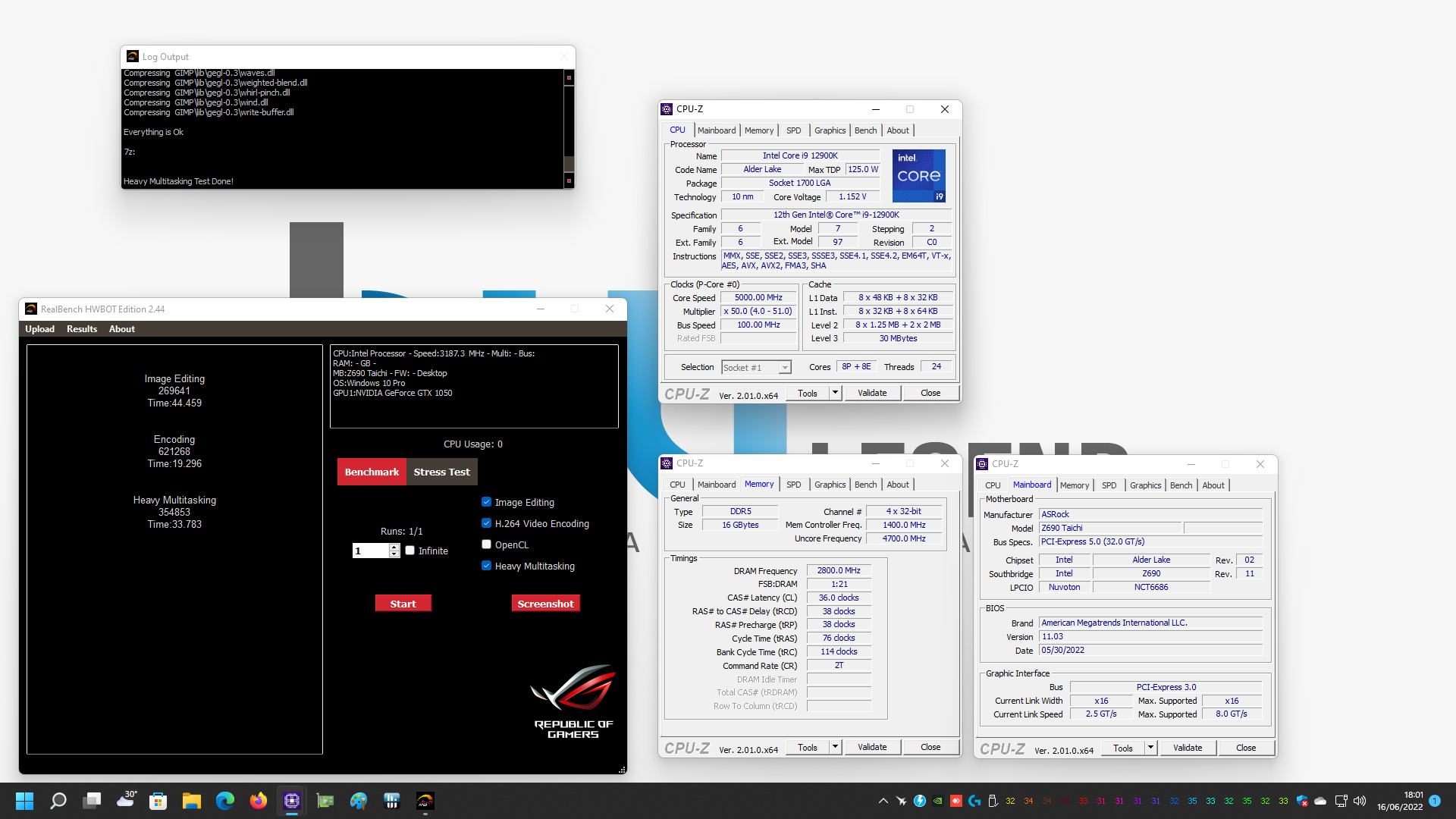Click the red Benchmark button

point(372,472)
